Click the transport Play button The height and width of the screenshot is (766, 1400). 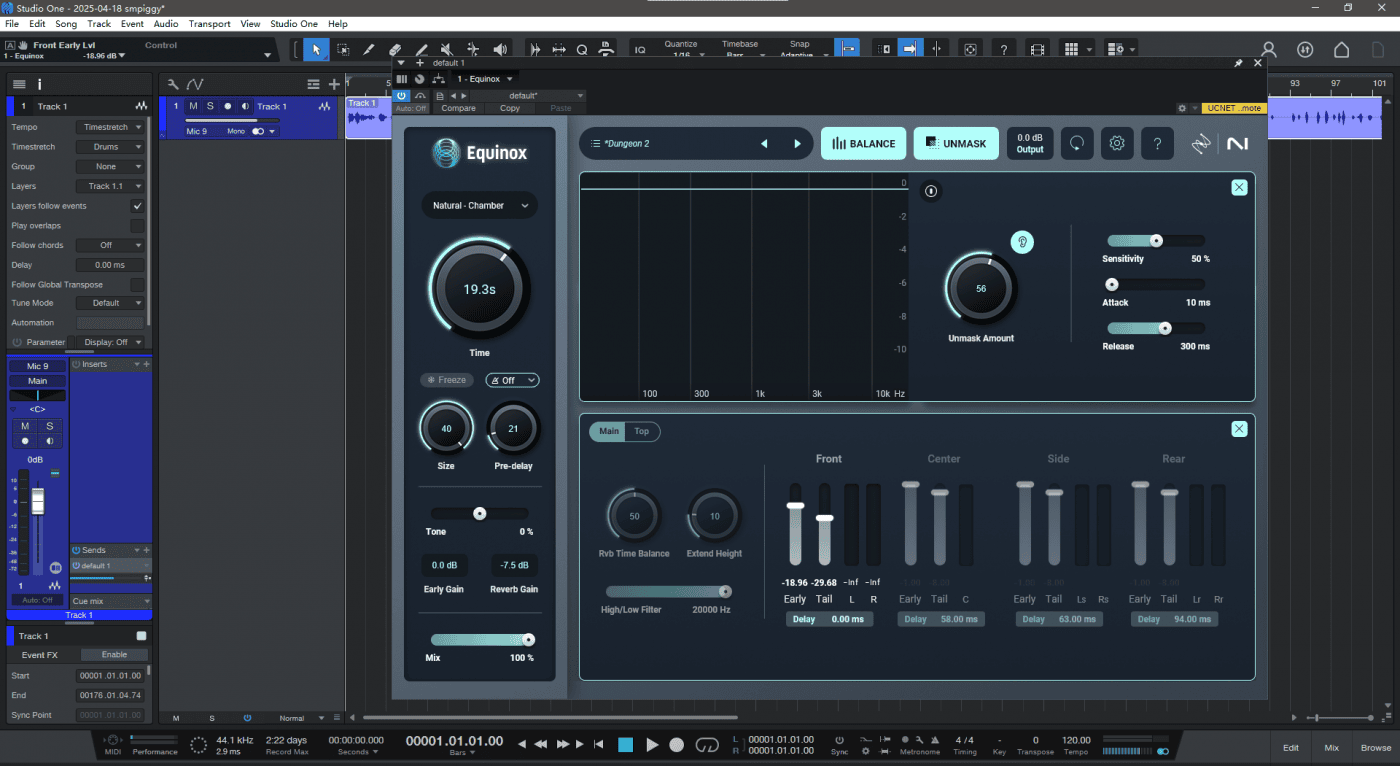tap(652, 744)
